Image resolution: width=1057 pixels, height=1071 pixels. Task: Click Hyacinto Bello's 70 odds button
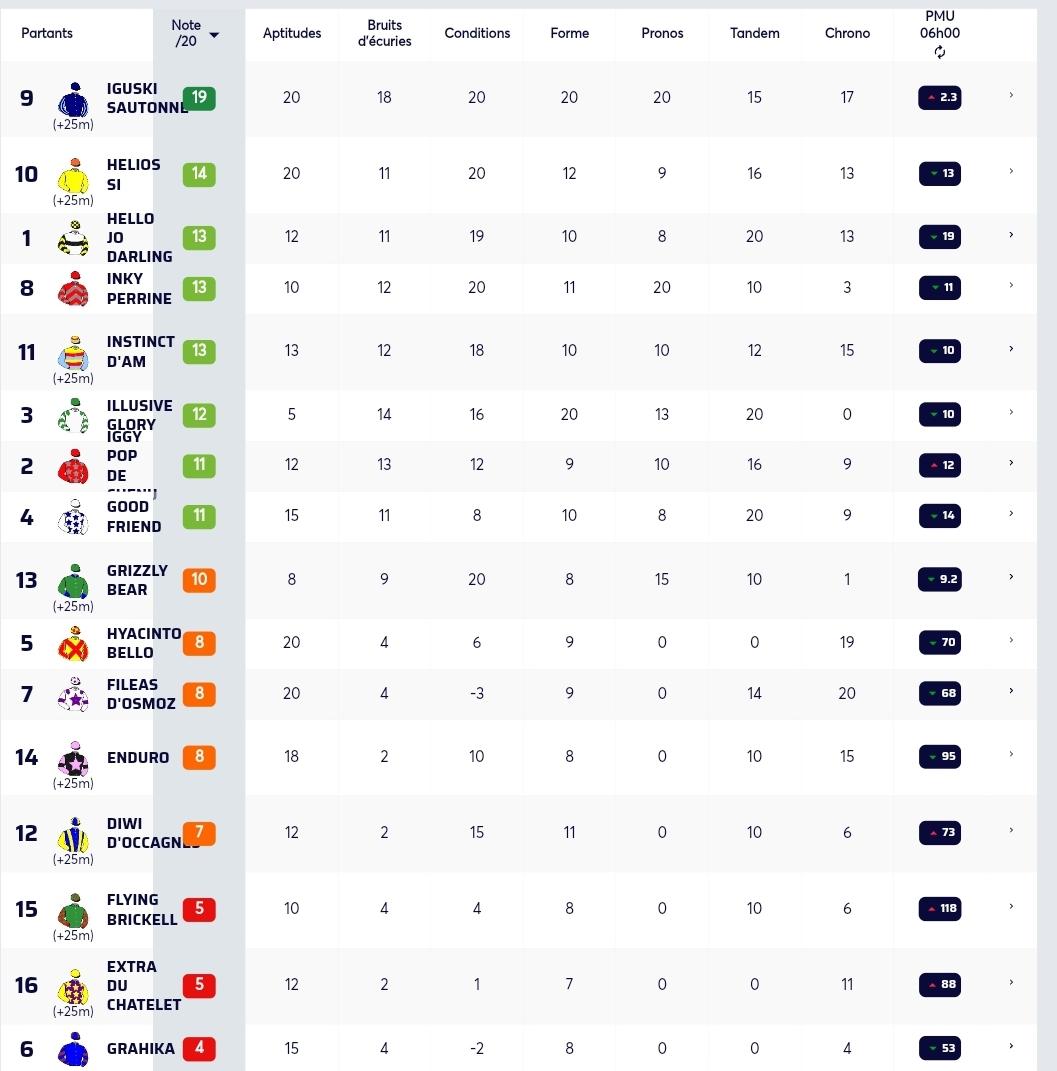[940, 642]
